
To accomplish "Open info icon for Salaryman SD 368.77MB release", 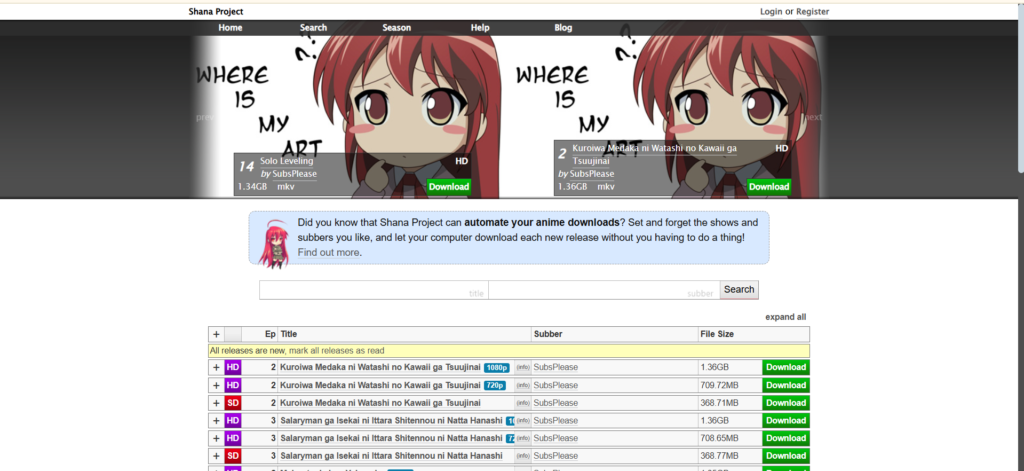I will pyautogui.click(x=523, y=456).
